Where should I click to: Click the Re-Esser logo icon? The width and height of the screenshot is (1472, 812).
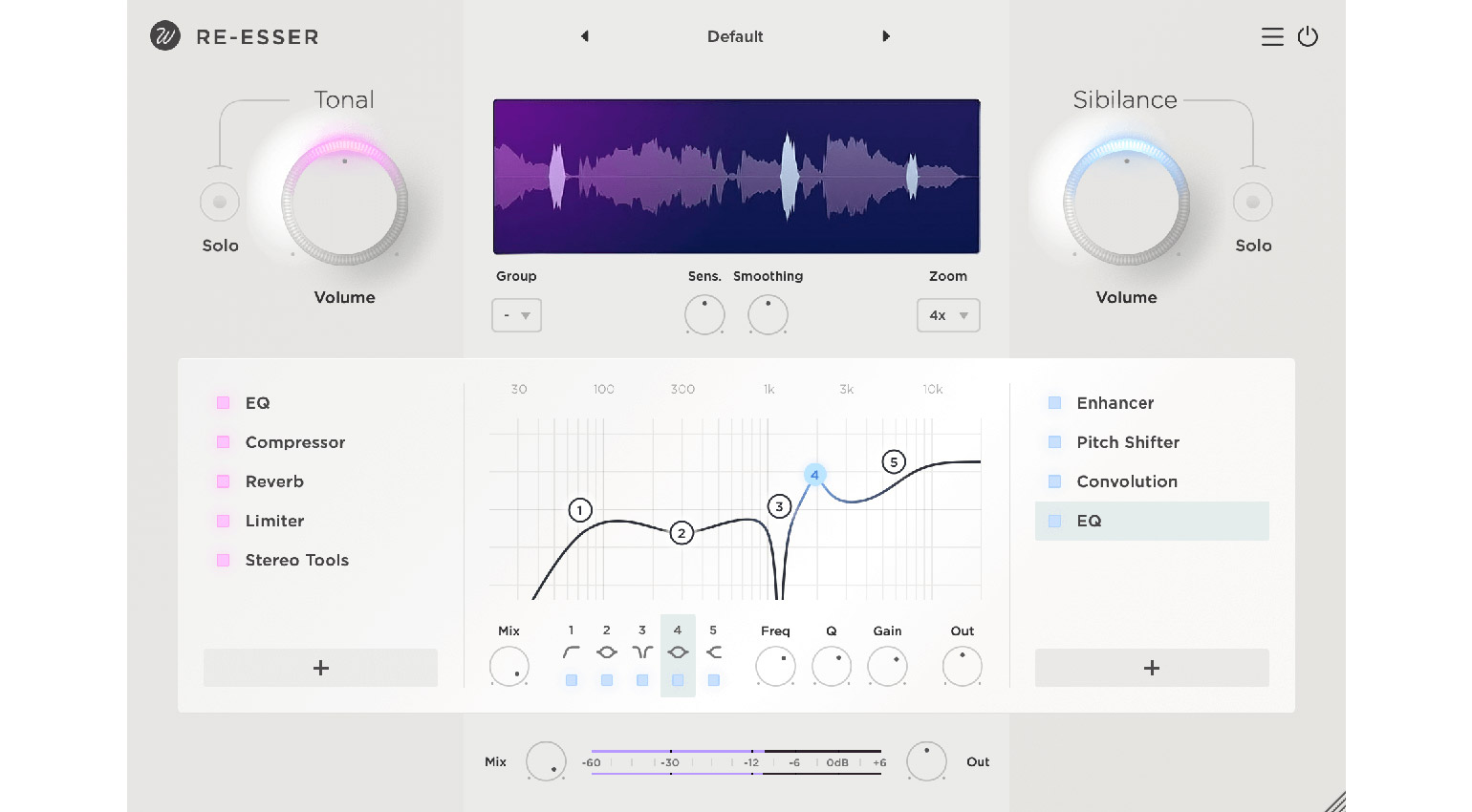165,36
